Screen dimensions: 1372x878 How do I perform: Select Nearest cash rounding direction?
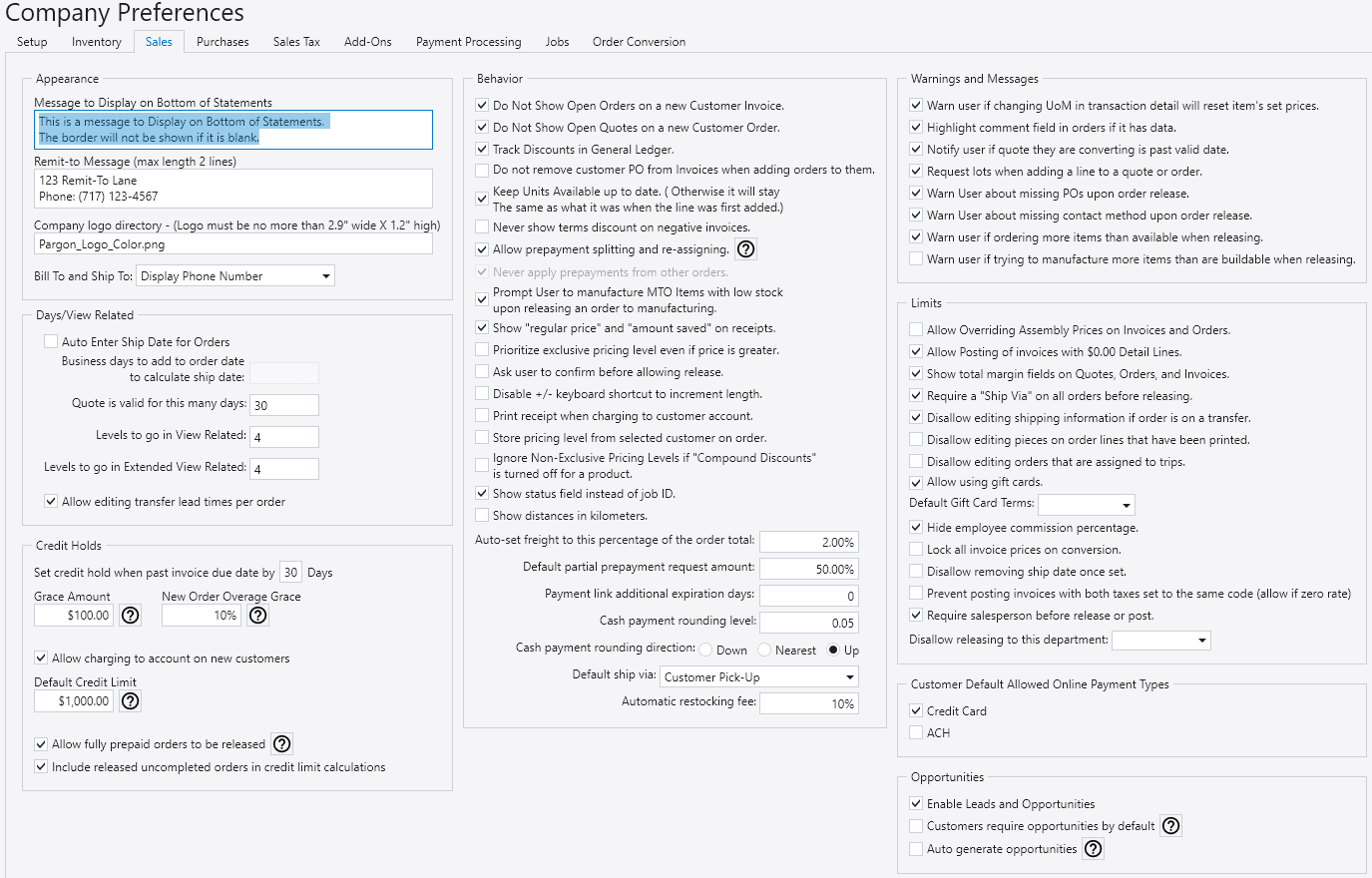765,651
